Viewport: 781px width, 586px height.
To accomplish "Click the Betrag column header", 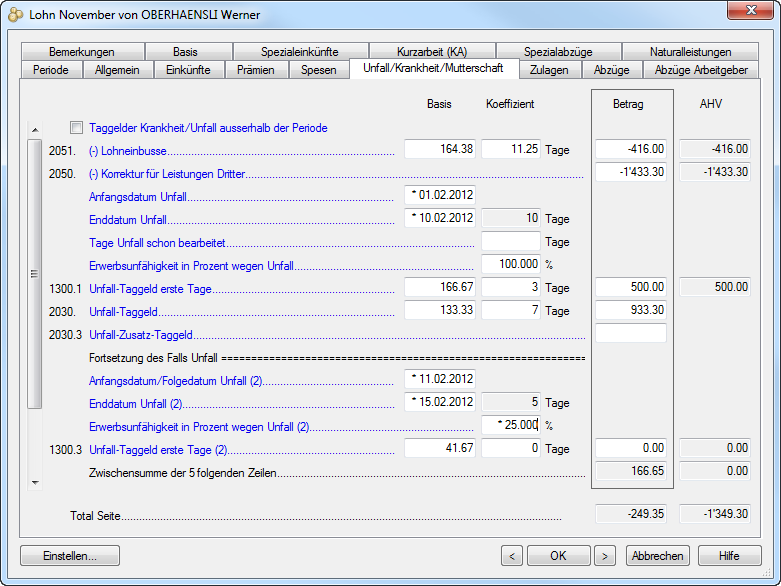I will pyautogui.click(x=628, y=104).
